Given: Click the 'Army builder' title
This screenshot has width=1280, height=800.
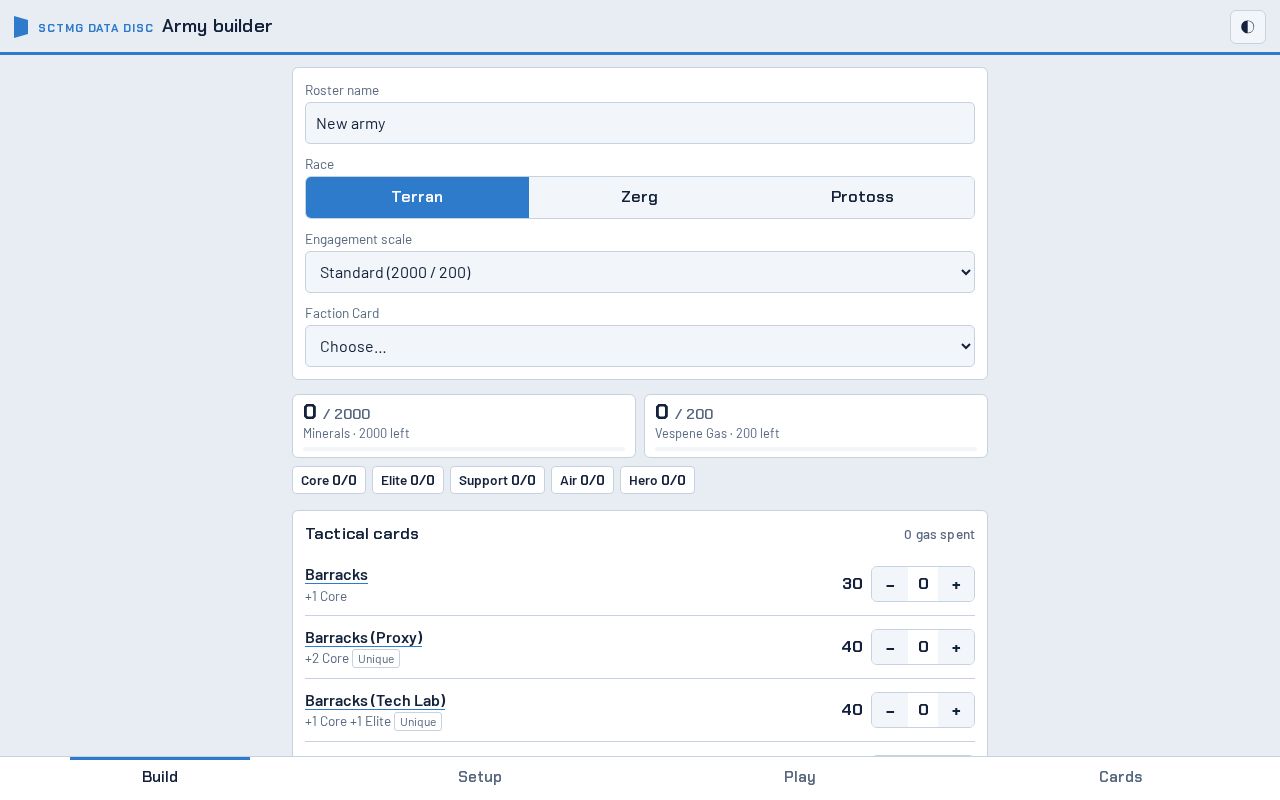Looking at the screenshot, I should [x=217, y=26].
